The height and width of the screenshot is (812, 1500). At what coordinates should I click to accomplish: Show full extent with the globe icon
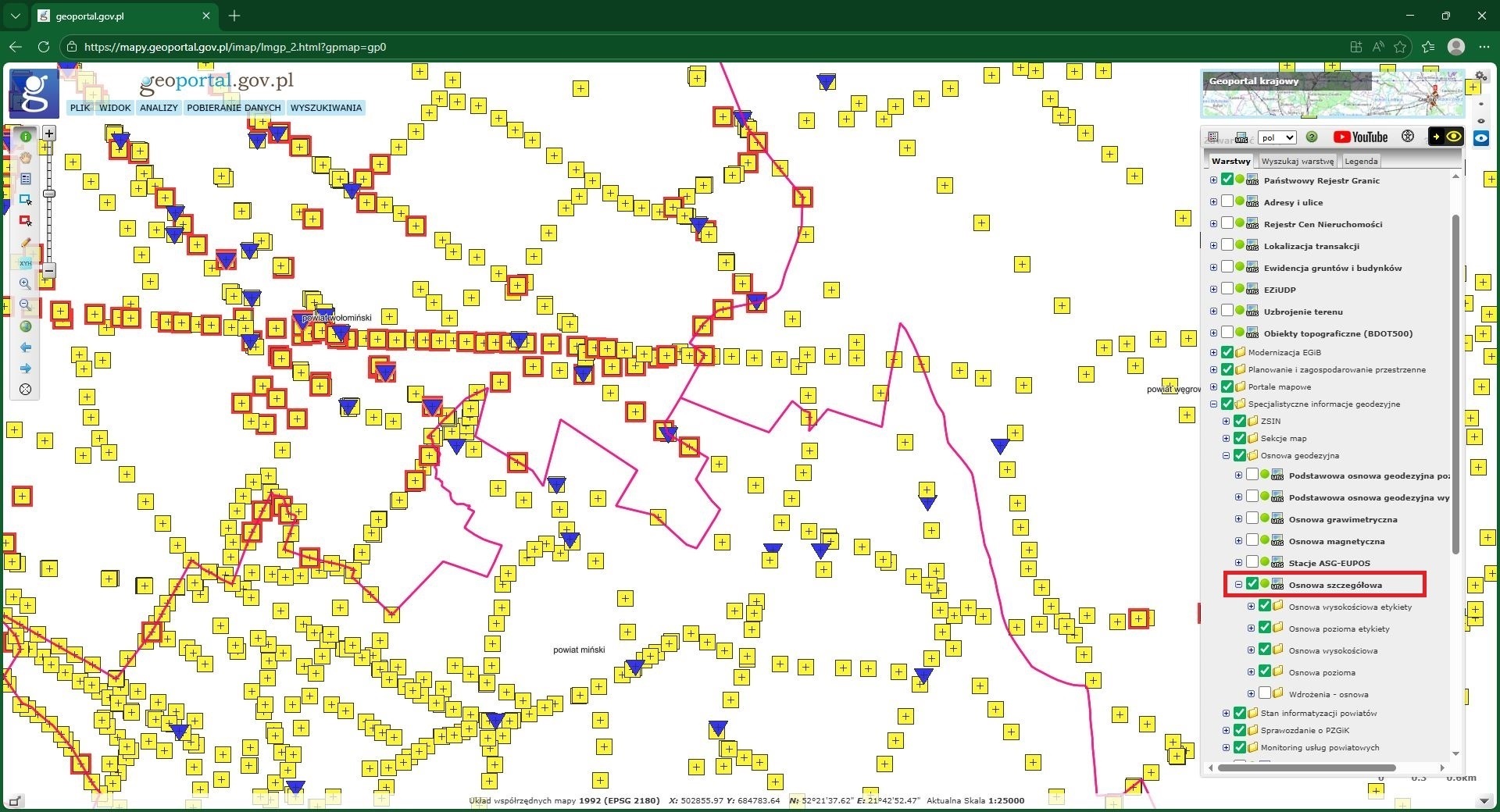coord(25,326)
